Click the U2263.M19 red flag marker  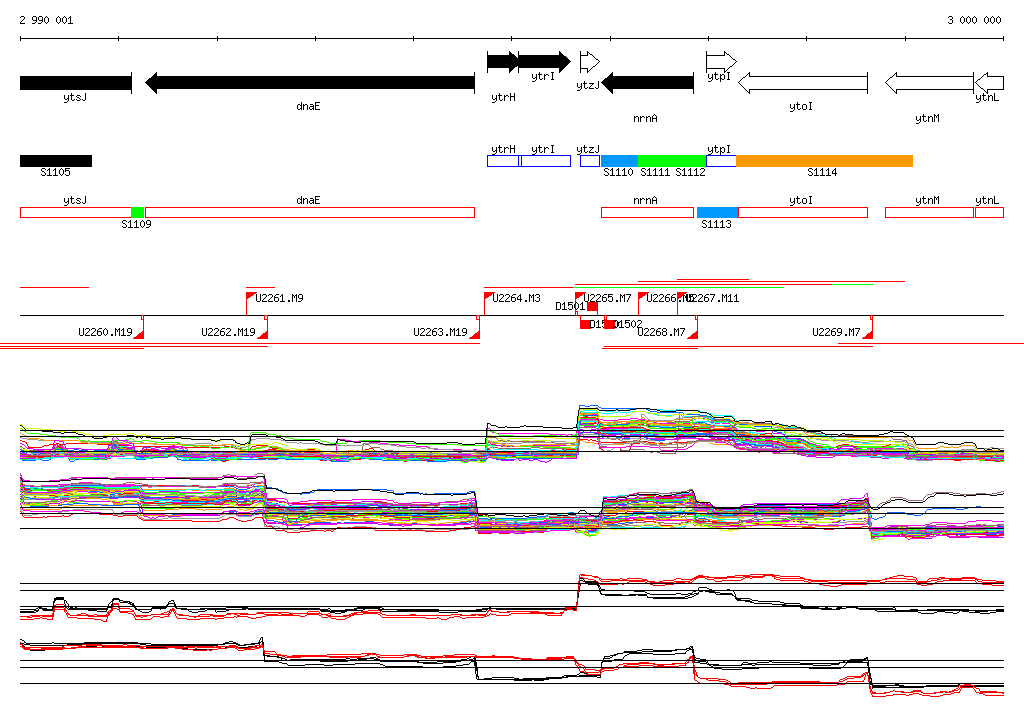475,334
